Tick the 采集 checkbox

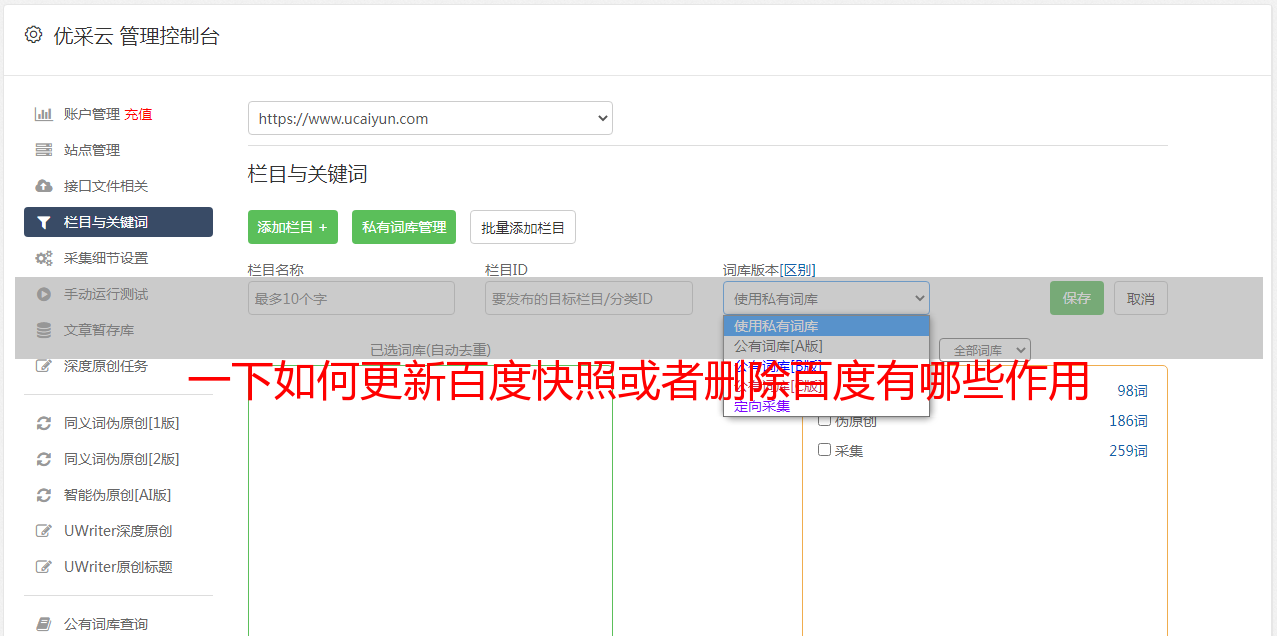825,450
